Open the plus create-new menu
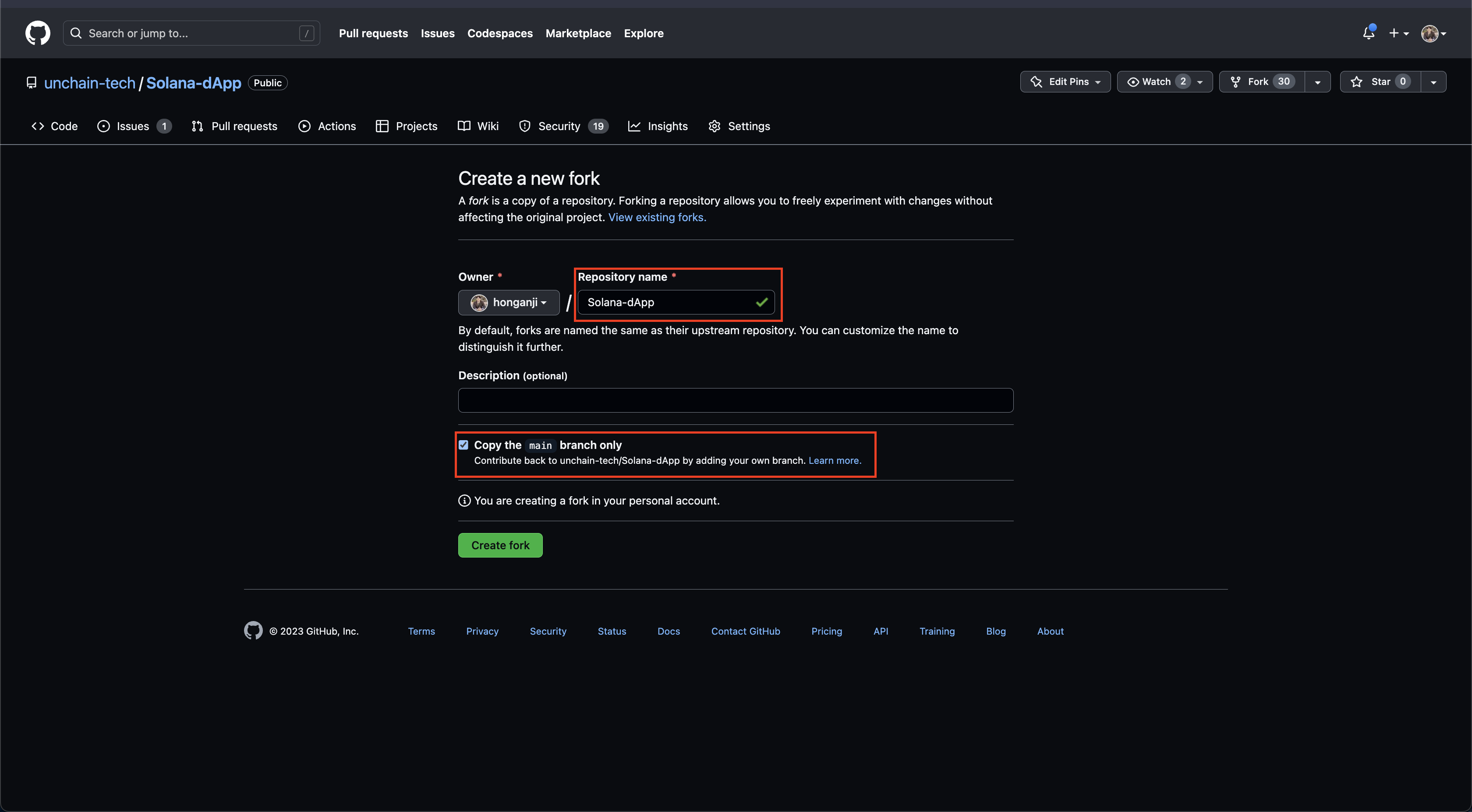This screenshot has height=812, width=1472. (x=1398, y=33)
